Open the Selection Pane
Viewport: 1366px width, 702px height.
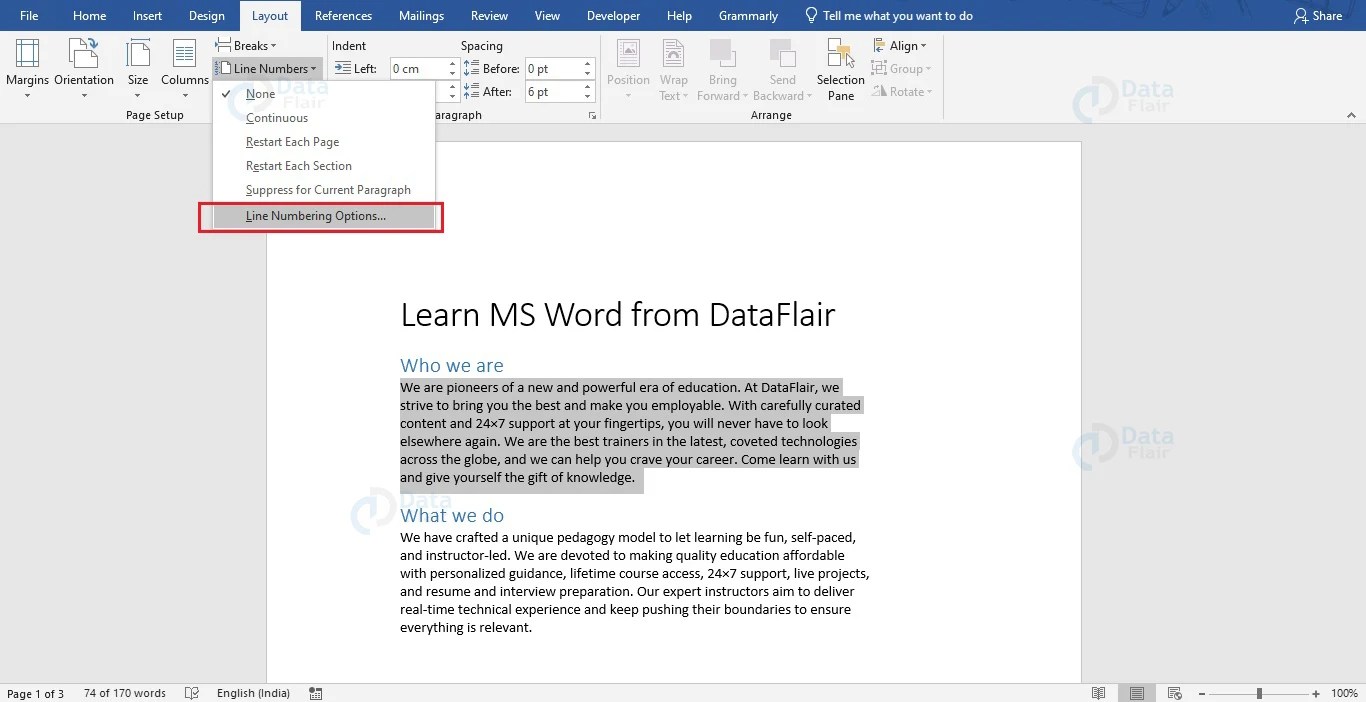pyautogui.click(x=840, y=68)
